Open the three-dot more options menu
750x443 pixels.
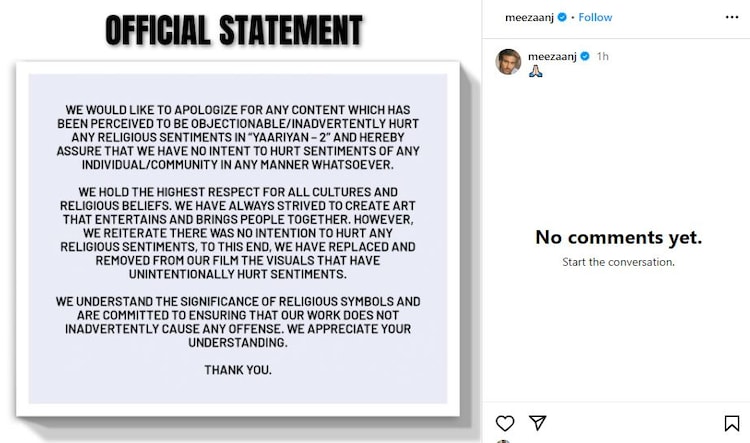(732, 17)
